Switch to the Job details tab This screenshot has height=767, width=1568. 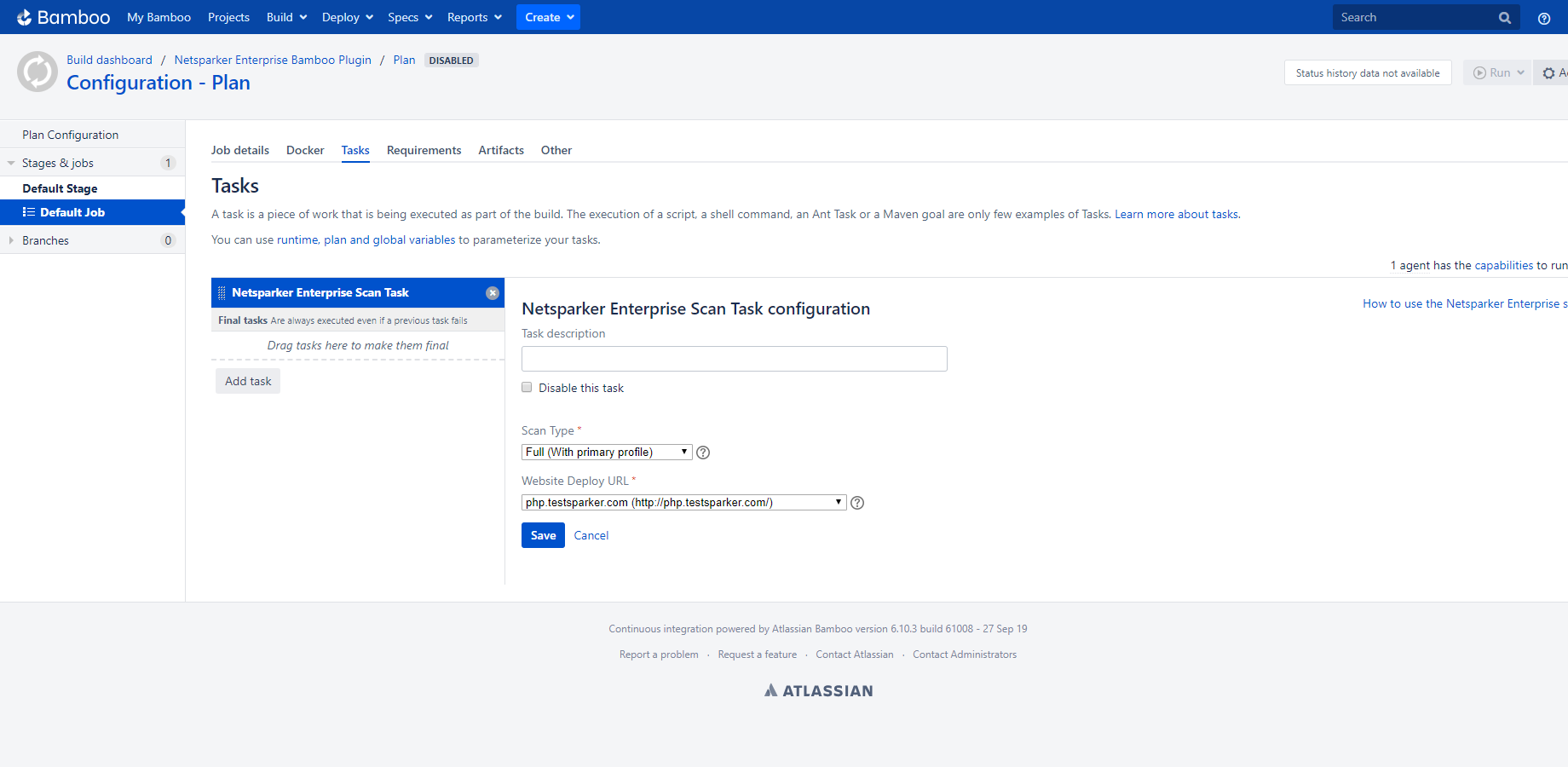(x=240, y=150)
